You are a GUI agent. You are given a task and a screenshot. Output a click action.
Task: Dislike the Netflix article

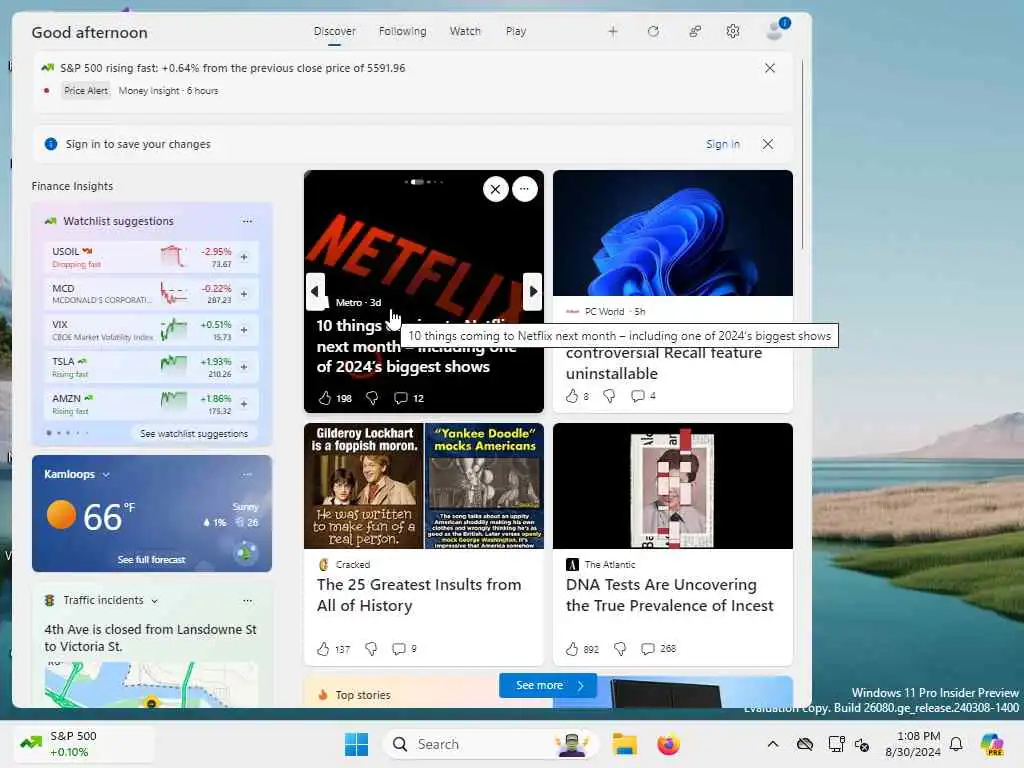372,398
